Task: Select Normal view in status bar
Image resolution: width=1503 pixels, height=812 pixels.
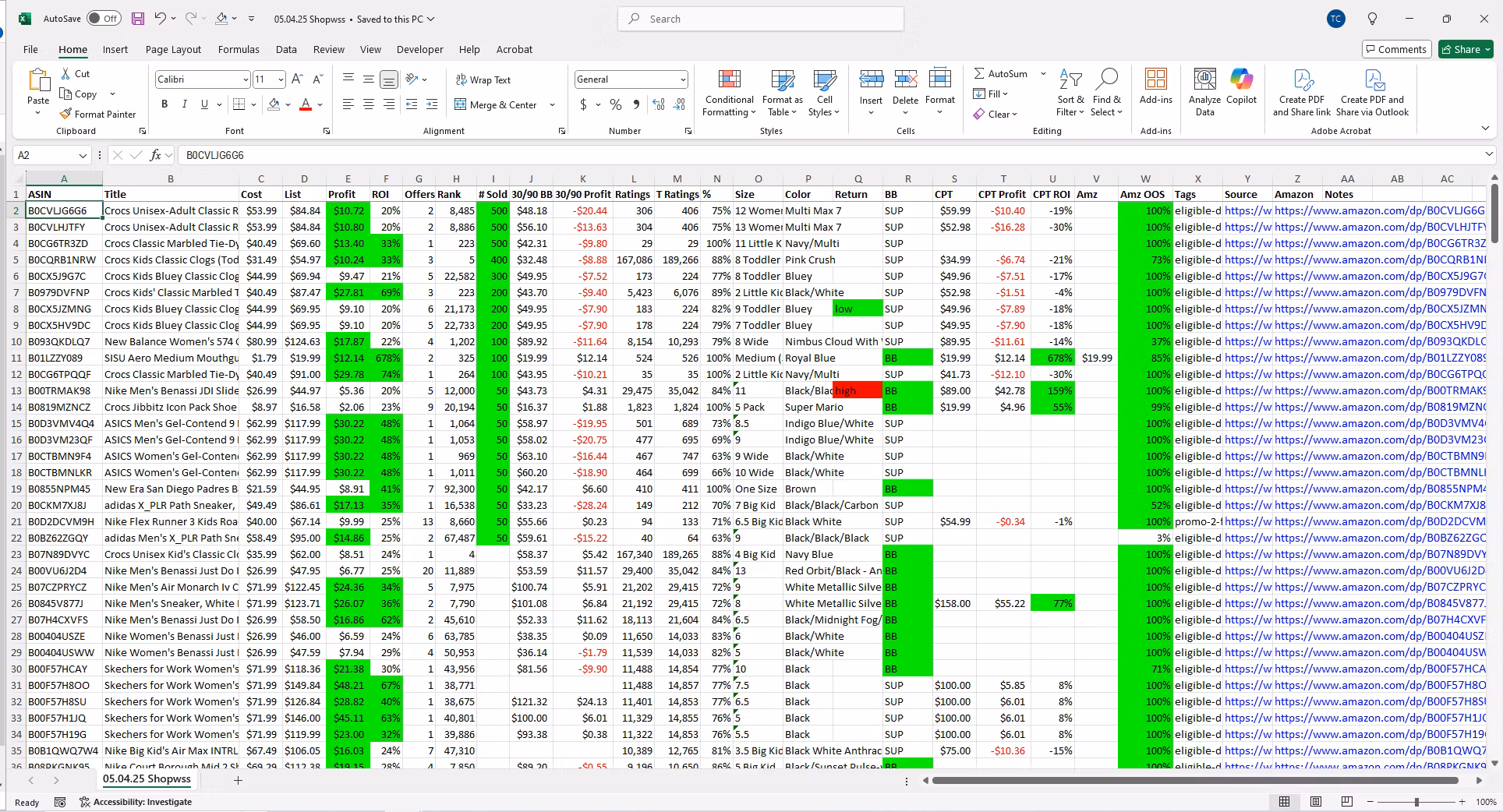Action: (x=1284, y=802)
